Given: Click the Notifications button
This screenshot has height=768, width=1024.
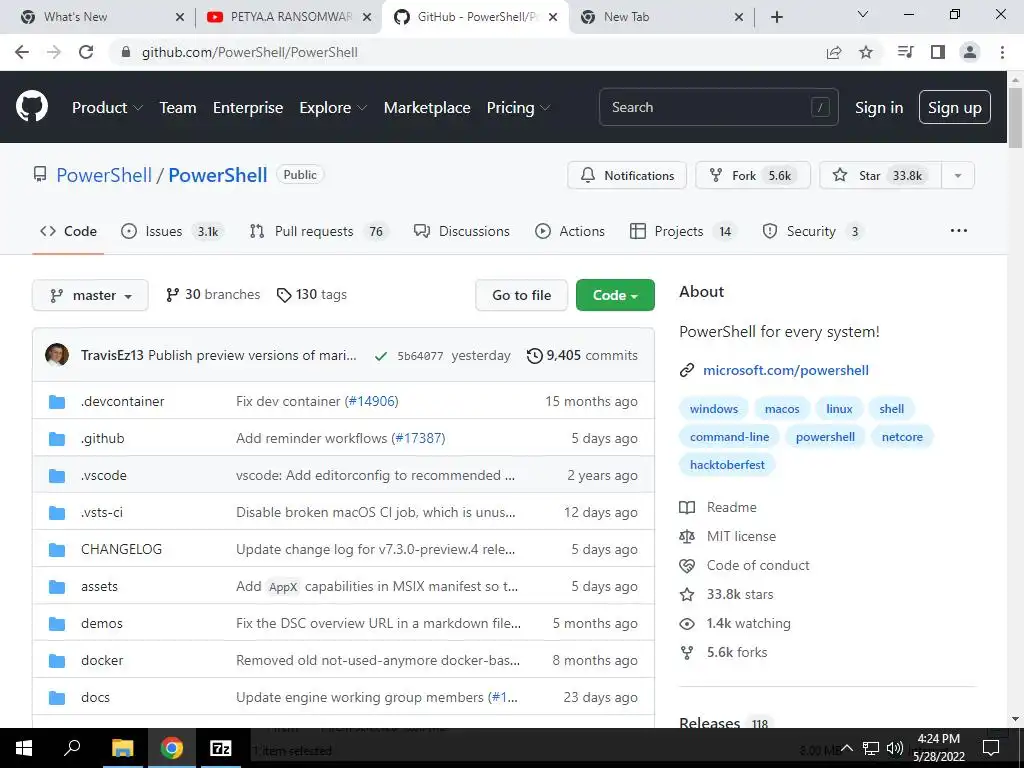Looking at the screenshot, I should tap(627, 176).
